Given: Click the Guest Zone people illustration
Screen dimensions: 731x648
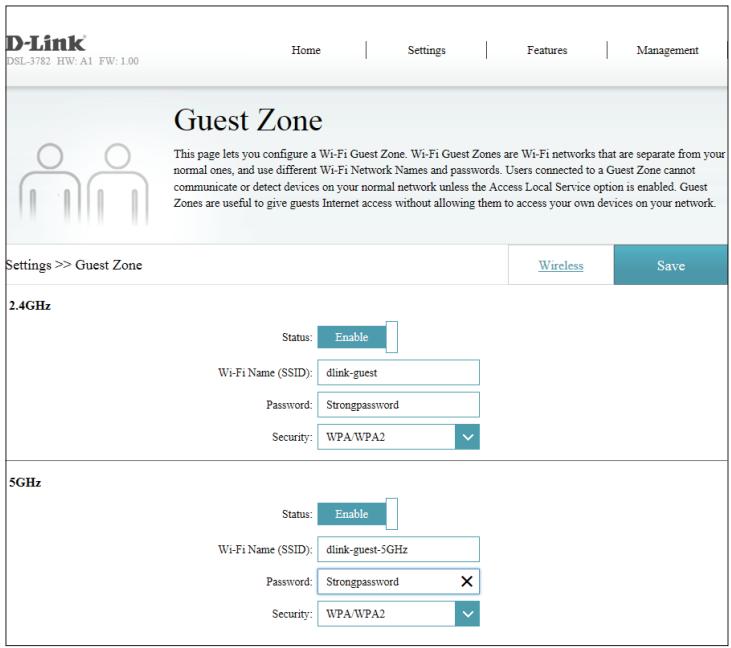Looking at the screenshot, I should 83,185.
